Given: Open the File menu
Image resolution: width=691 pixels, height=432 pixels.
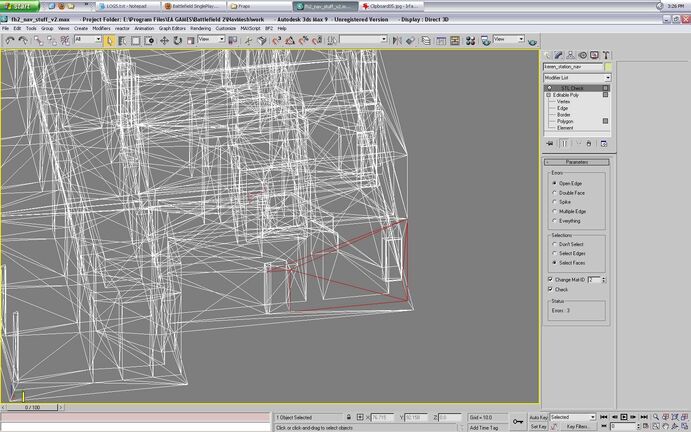Looking at the screenshot, I should click(x=6, y=28).
